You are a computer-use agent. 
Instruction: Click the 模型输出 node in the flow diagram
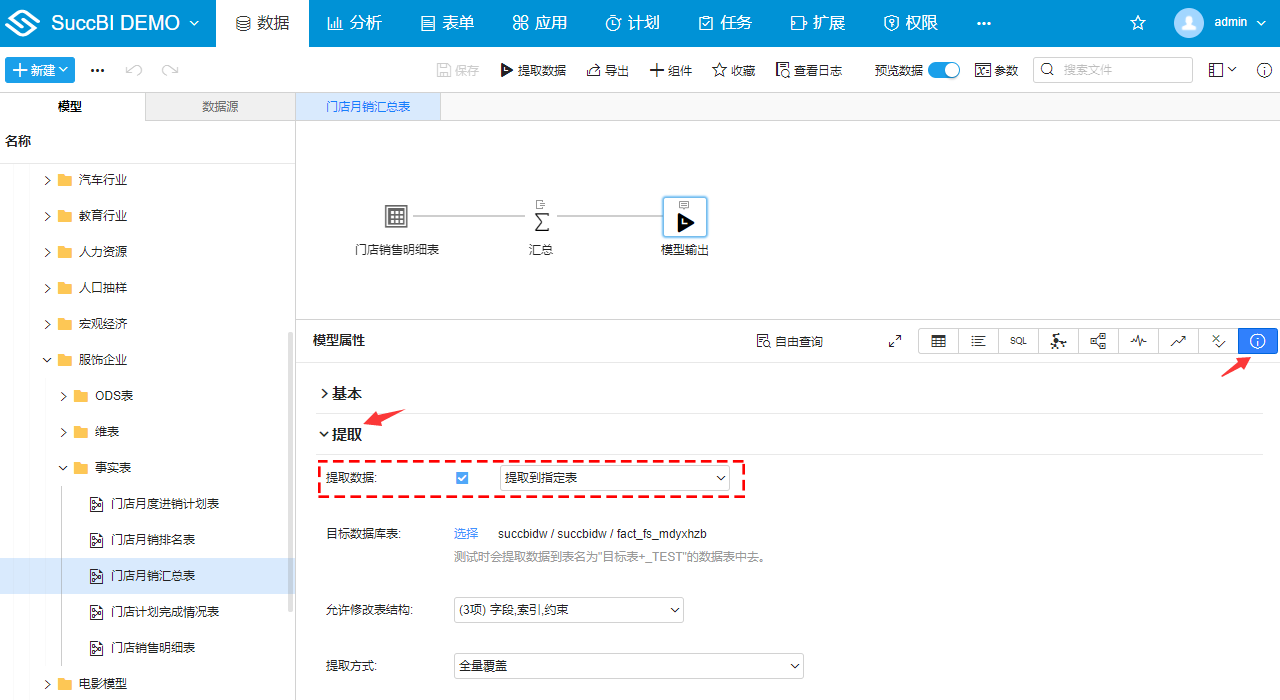click(685, 216)
